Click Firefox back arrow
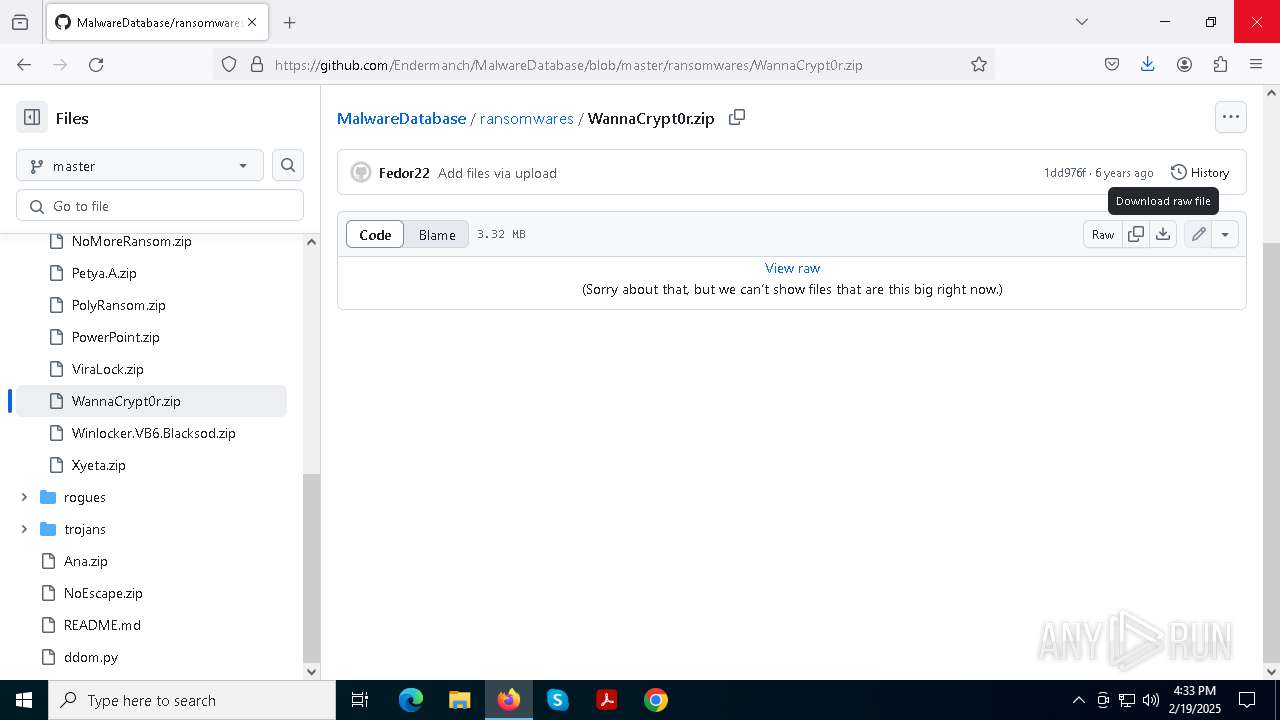Screen dimensions: 1280x720 click(x=24, y=64)
